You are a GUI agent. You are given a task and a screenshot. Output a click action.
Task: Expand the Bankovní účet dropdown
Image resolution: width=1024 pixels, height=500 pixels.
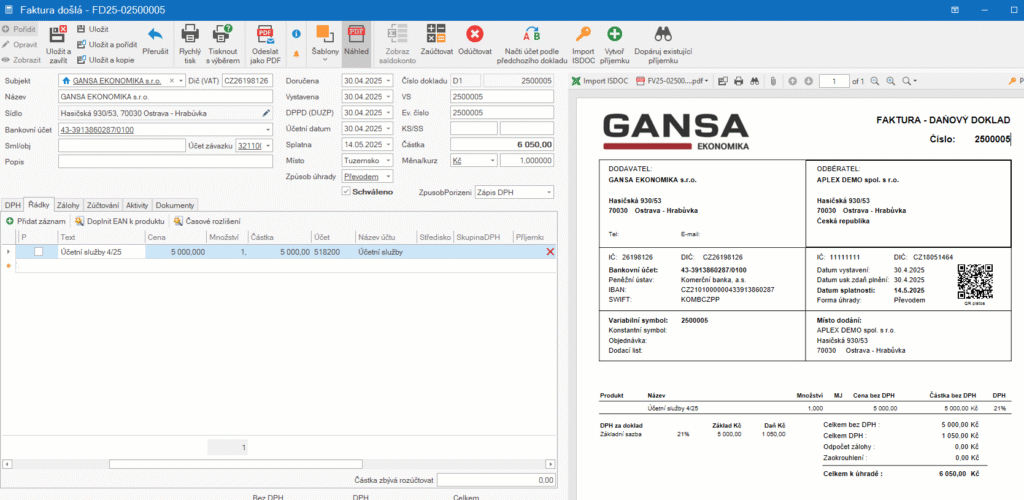click(268, 129)
